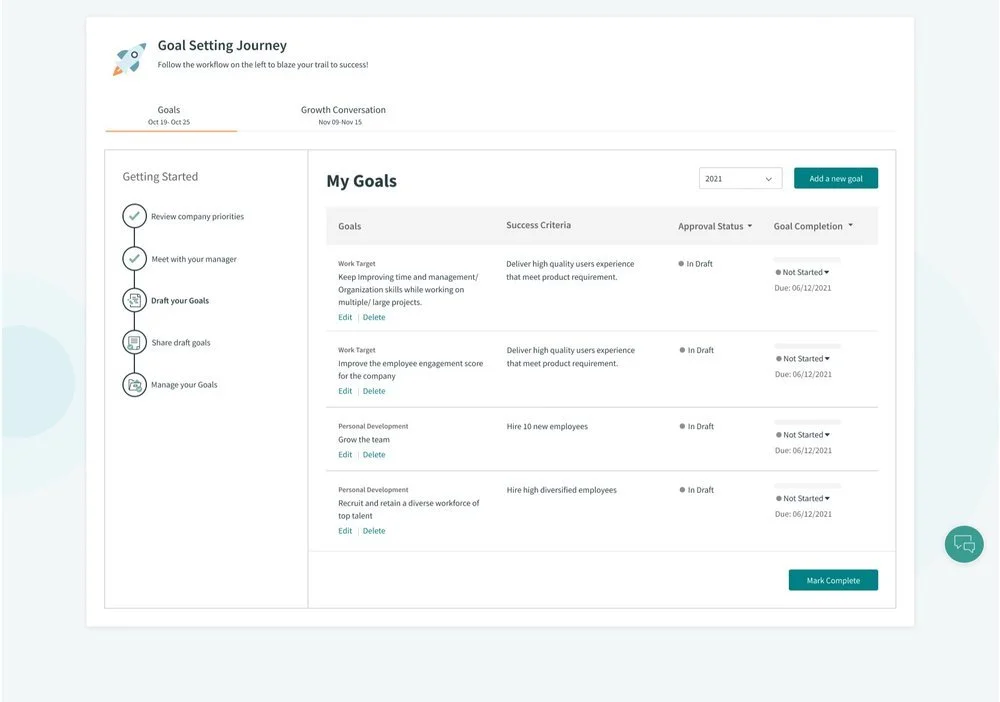Click progress bar of Grow the team goal
This screenshot has width=1000, height=702.
click(x=807, y=422)
